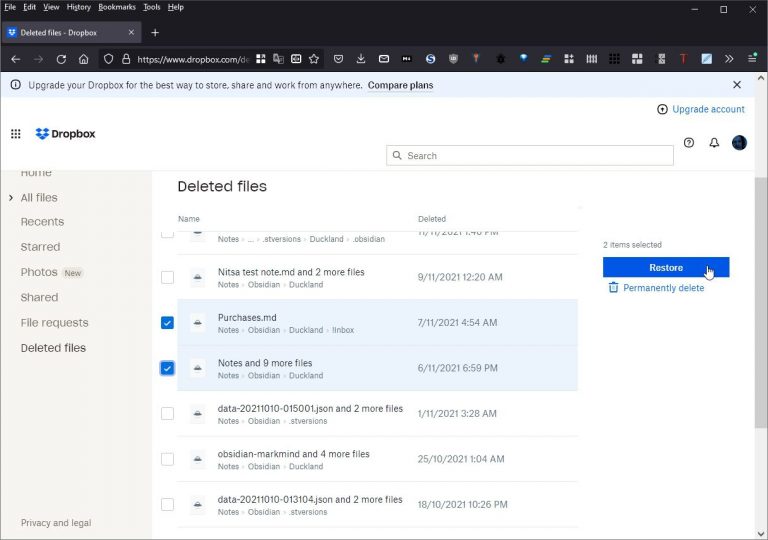The width and height of the screenshot is (768, 540).
Task: Open the View menu
Action: pyautogui.click(x=51, y=7)
